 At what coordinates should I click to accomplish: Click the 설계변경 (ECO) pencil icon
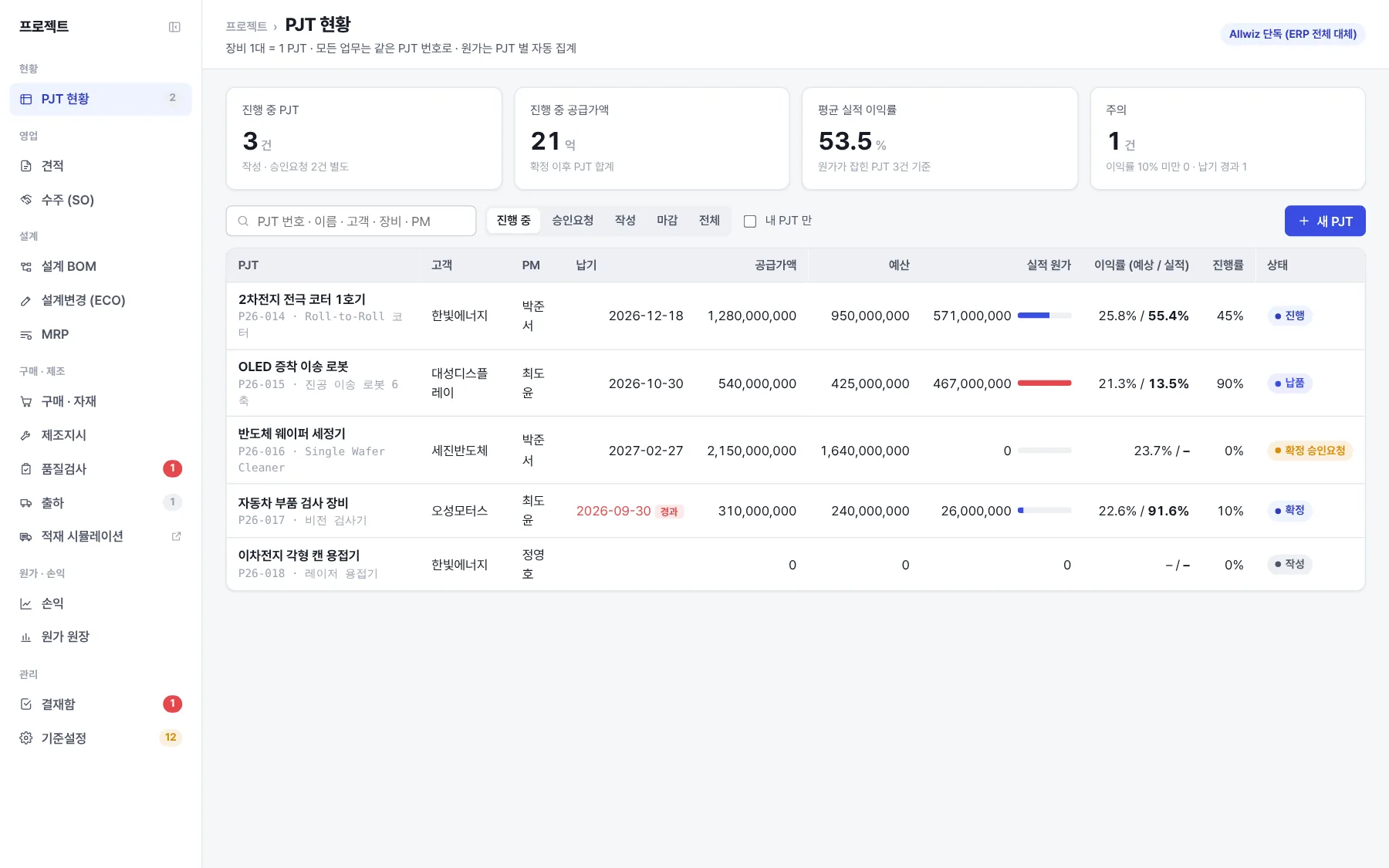(25, 300)
